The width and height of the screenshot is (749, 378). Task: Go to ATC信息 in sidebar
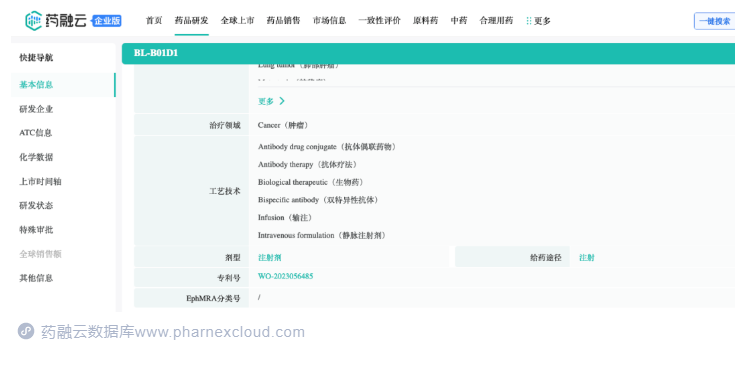[x=35, y=133]
